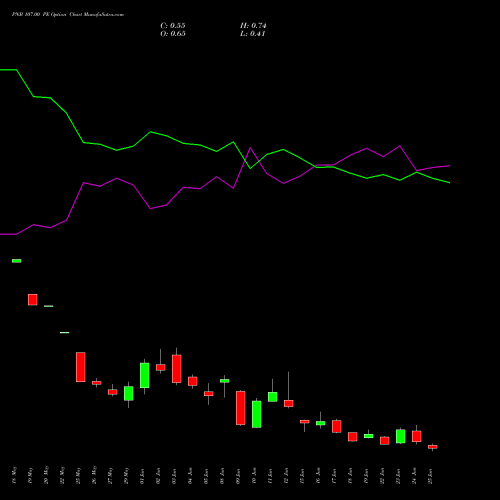Click the '23 Jun' date axis label
This screenshot has height=500, width=500.
[398, 476]
